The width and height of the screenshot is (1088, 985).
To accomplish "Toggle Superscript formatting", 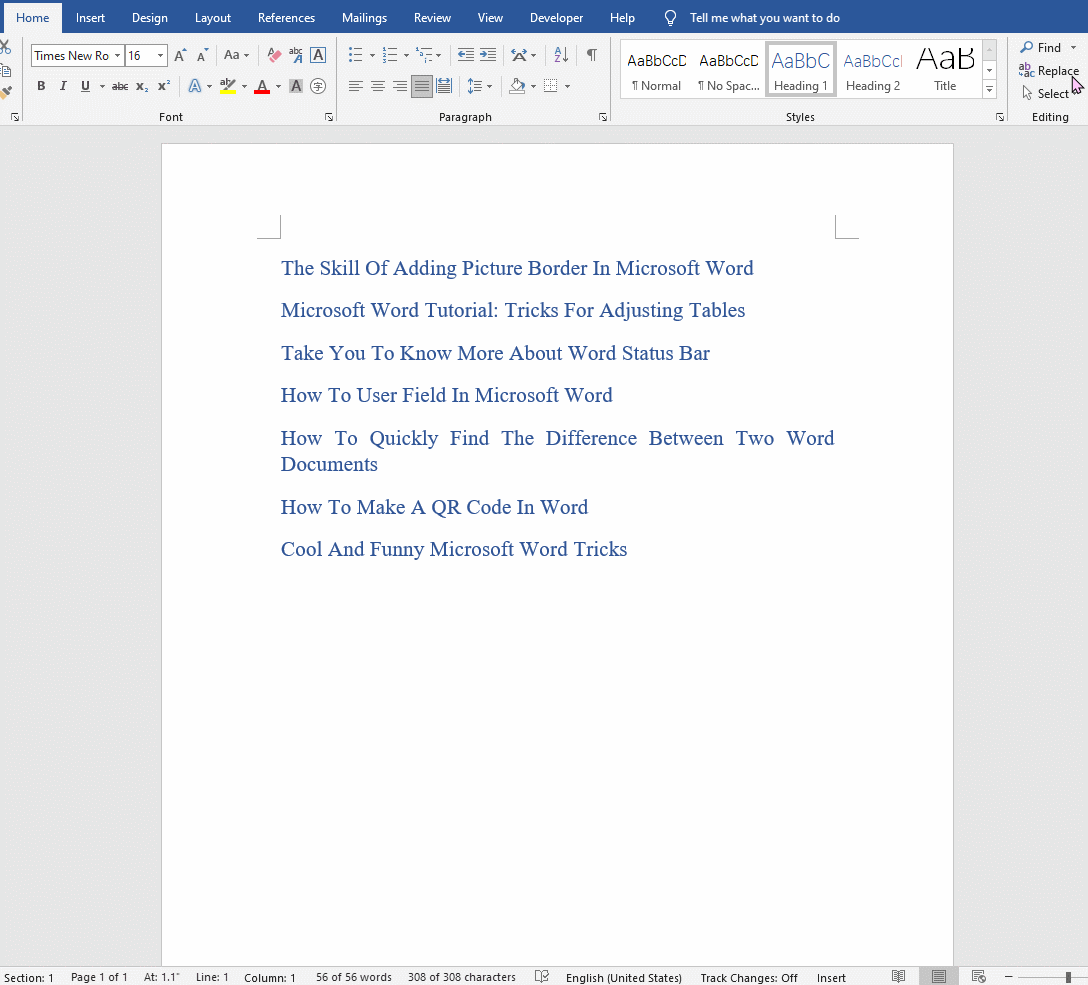I will pos(164,86).
